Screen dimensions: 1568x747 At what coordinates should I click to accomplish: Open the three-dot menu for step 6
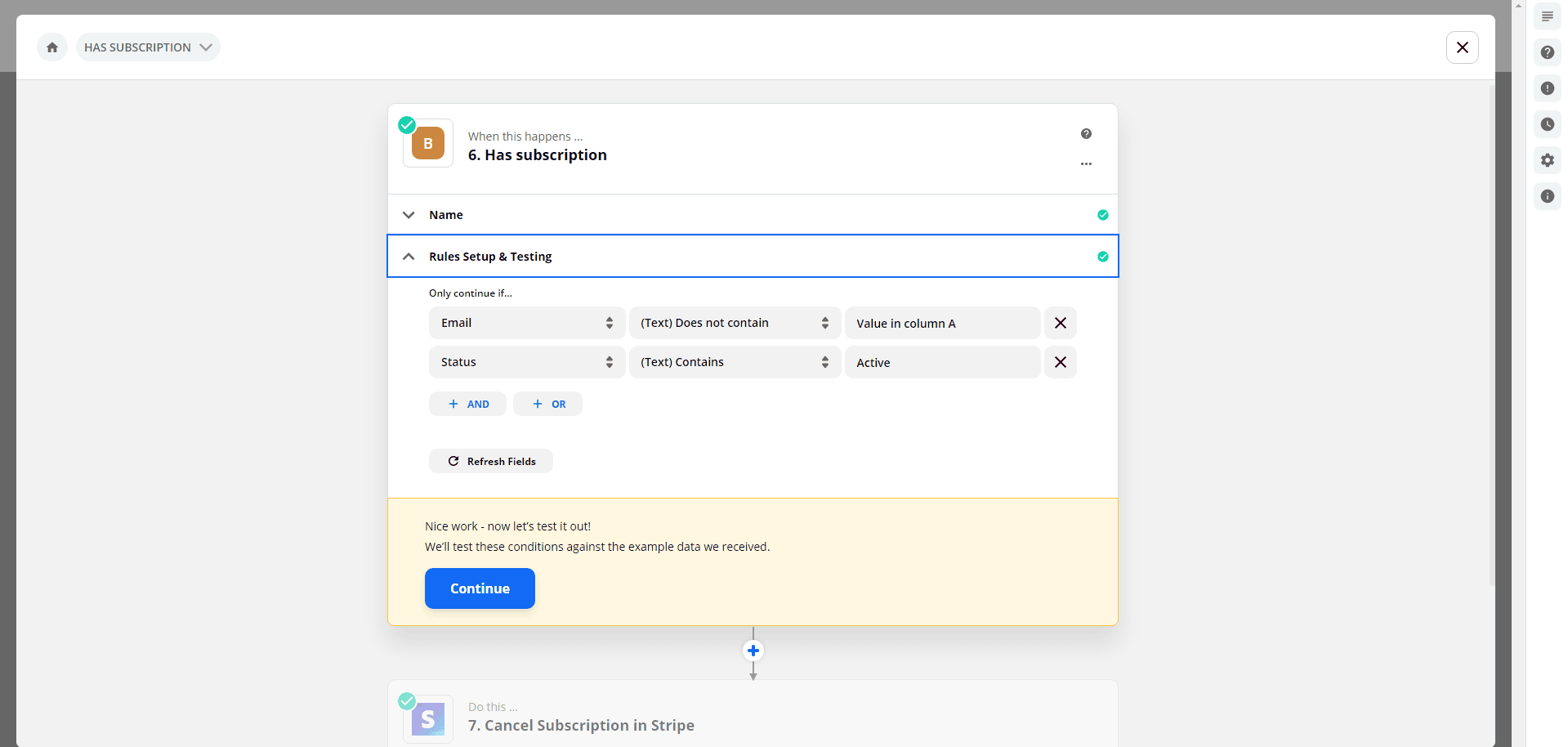click(1086, 163)
